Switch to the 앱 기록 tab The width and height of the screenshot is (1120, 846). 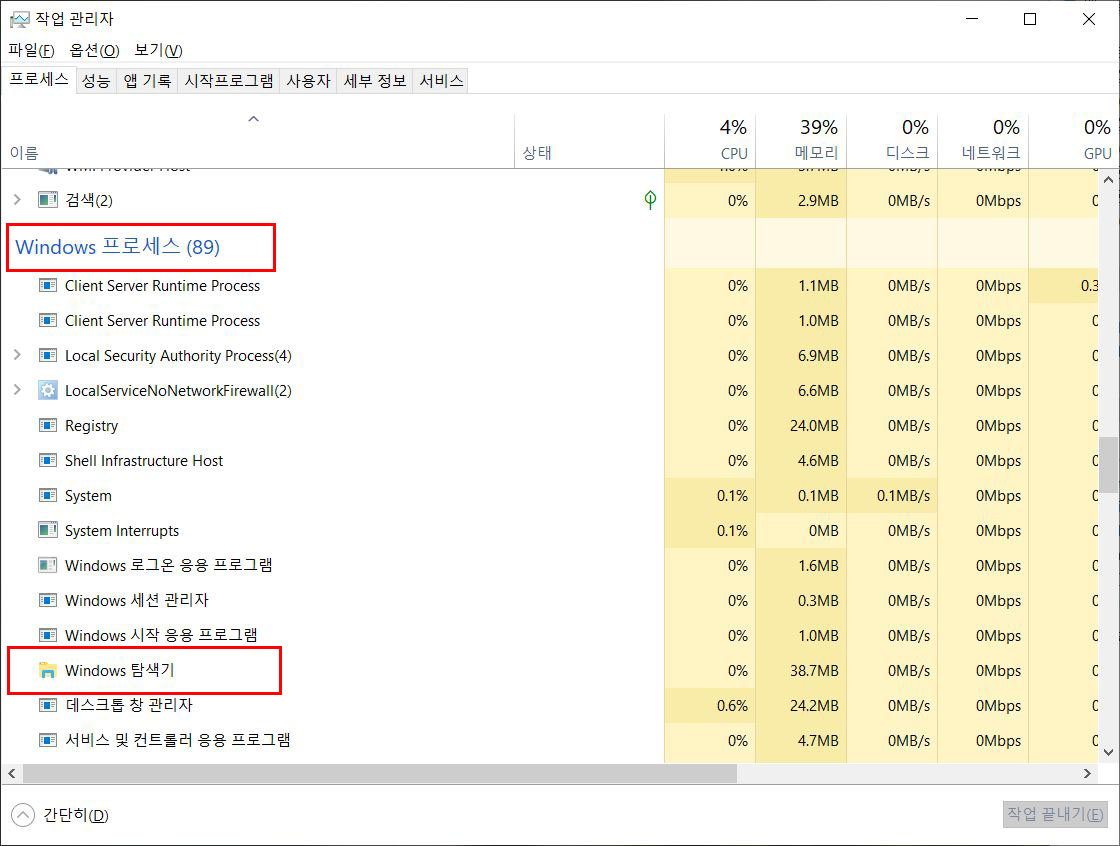147,81
